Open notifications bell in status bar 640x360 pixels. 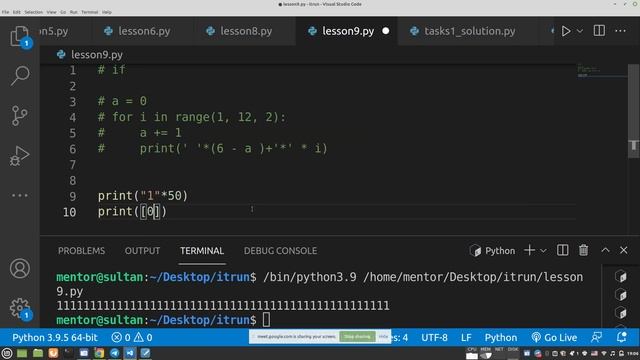621,337
